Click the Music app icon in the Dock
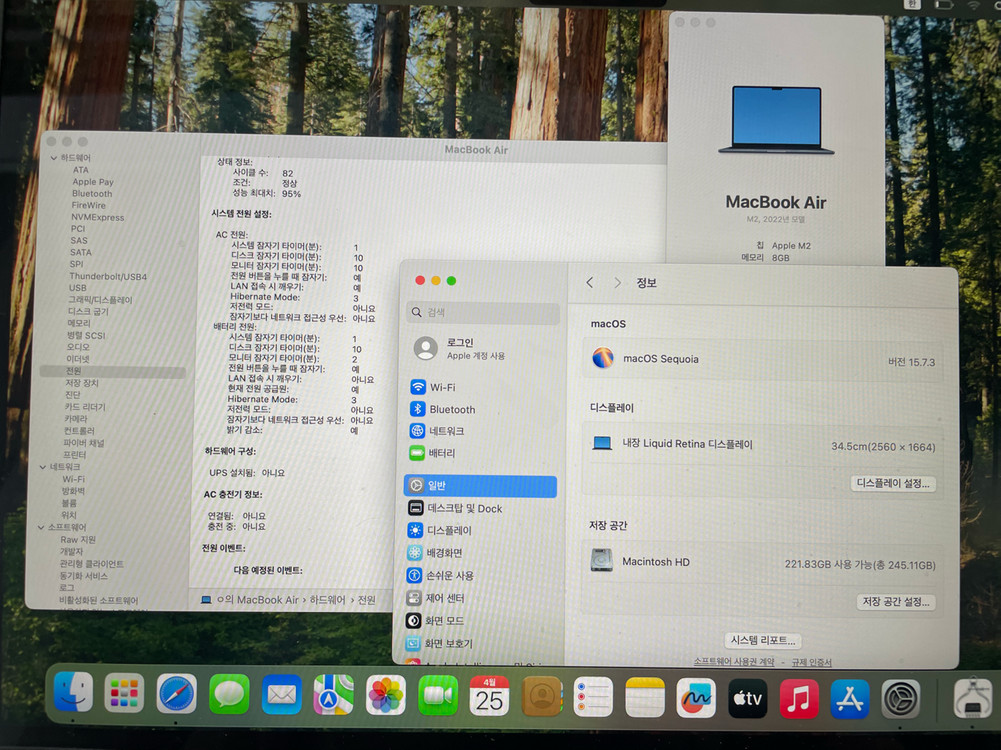Image resolution: width=1001 pixels, height=750 pixels. [x=798, y=699]
